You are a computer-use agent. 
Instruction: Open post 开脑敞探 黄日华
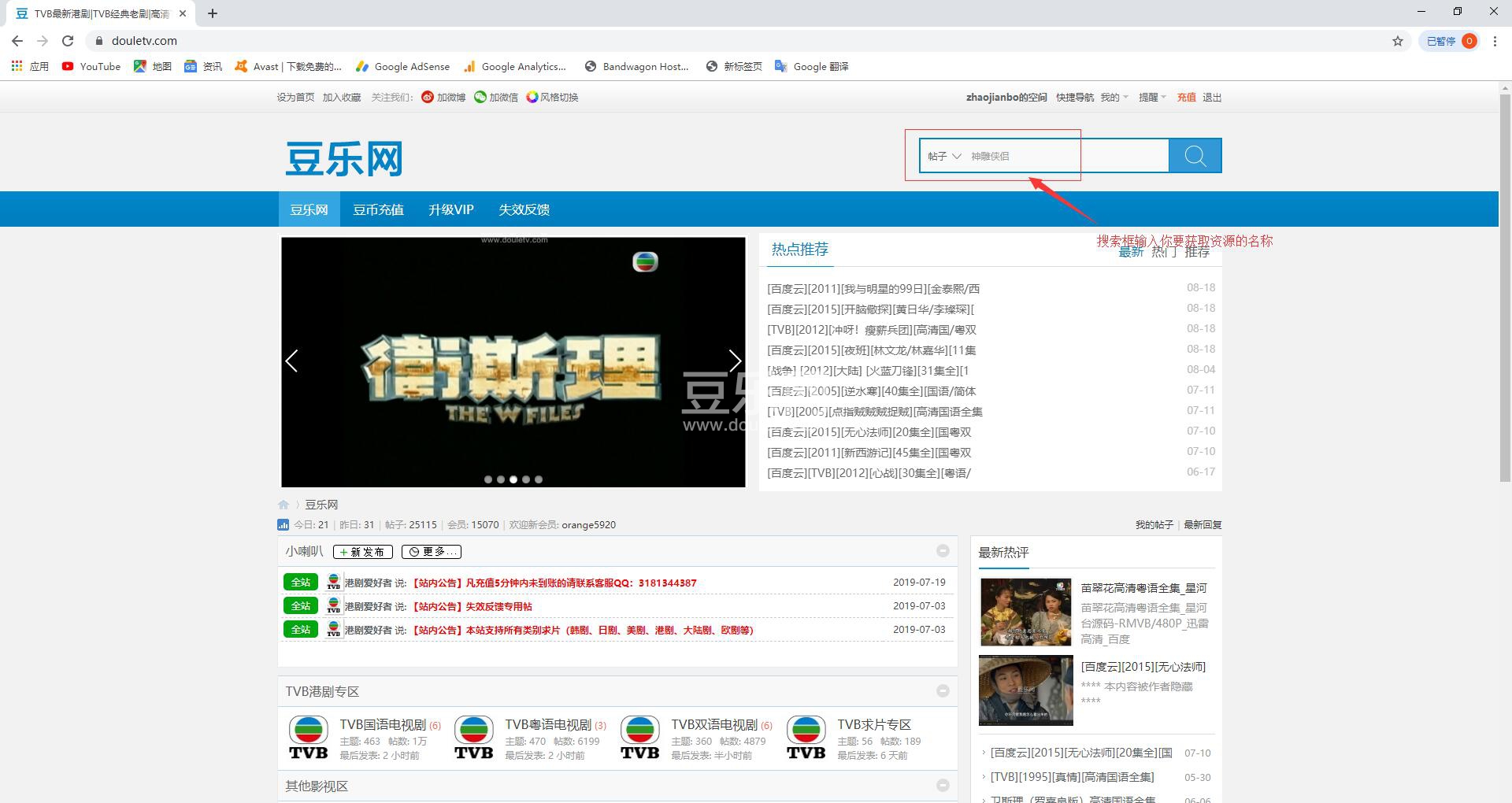[x=870, y=309]
